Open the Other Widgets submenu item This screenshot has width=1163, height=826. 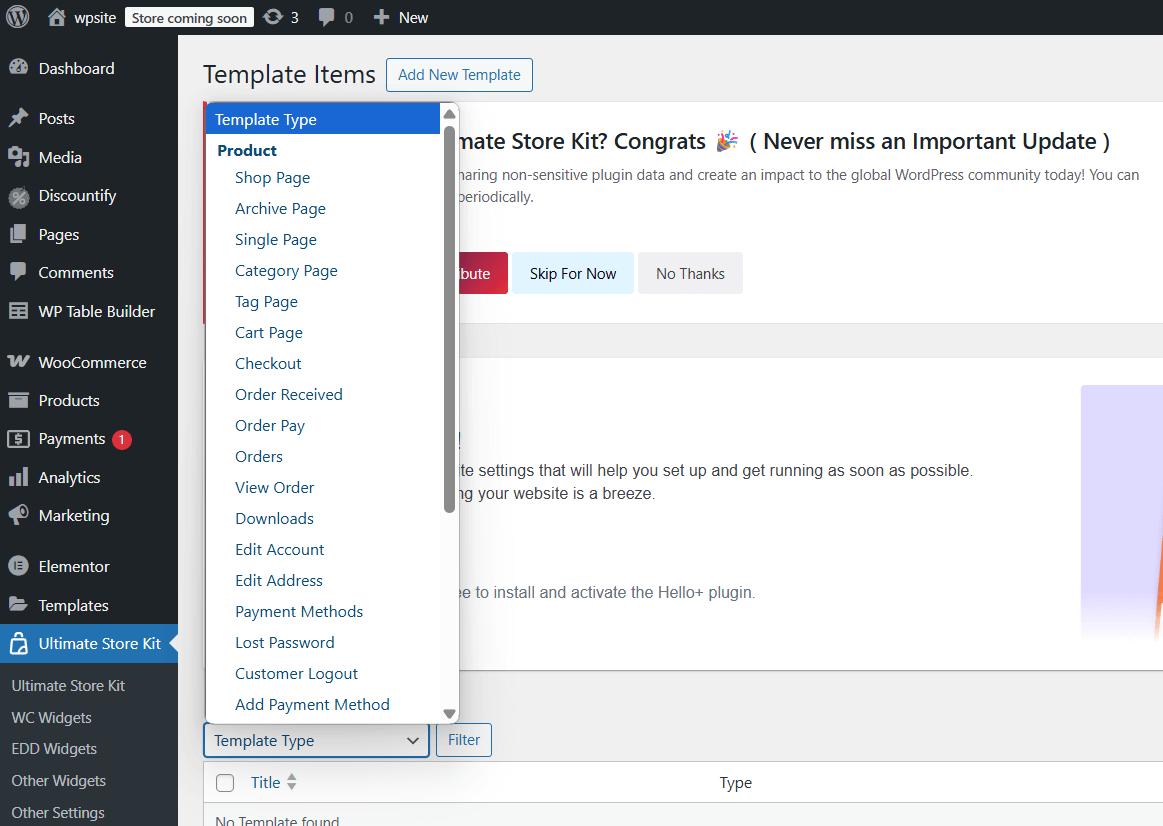click(x=59, y=781)
